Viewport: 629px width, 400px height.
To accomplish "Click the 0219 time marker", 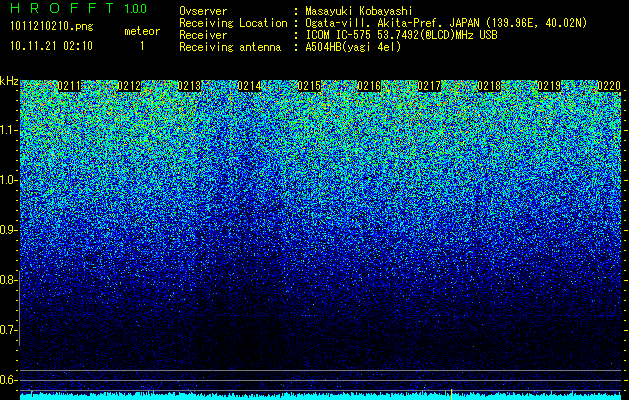I will coord(549,86).
